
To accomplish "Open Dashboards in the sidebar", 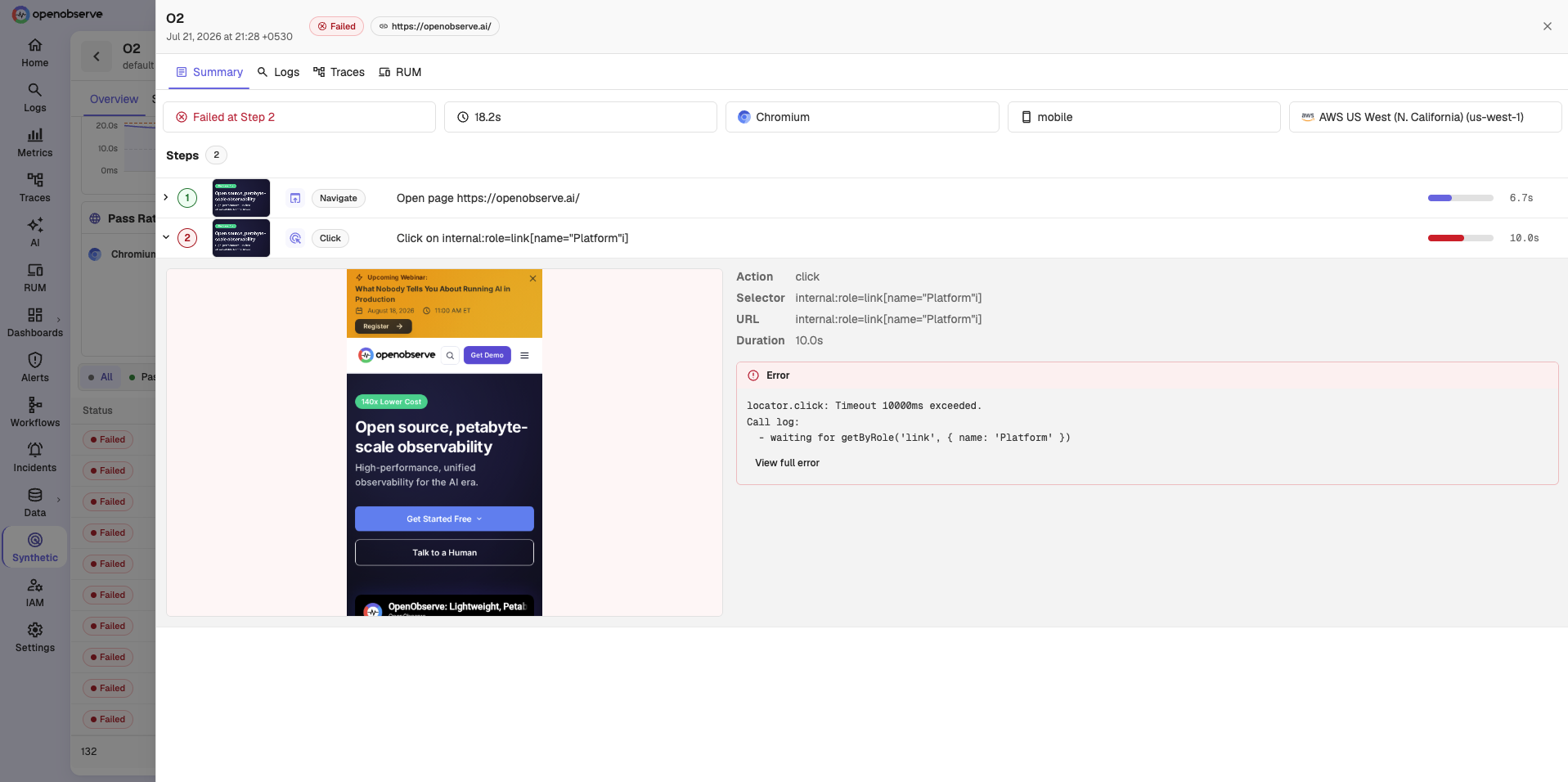I will (34, 323).
